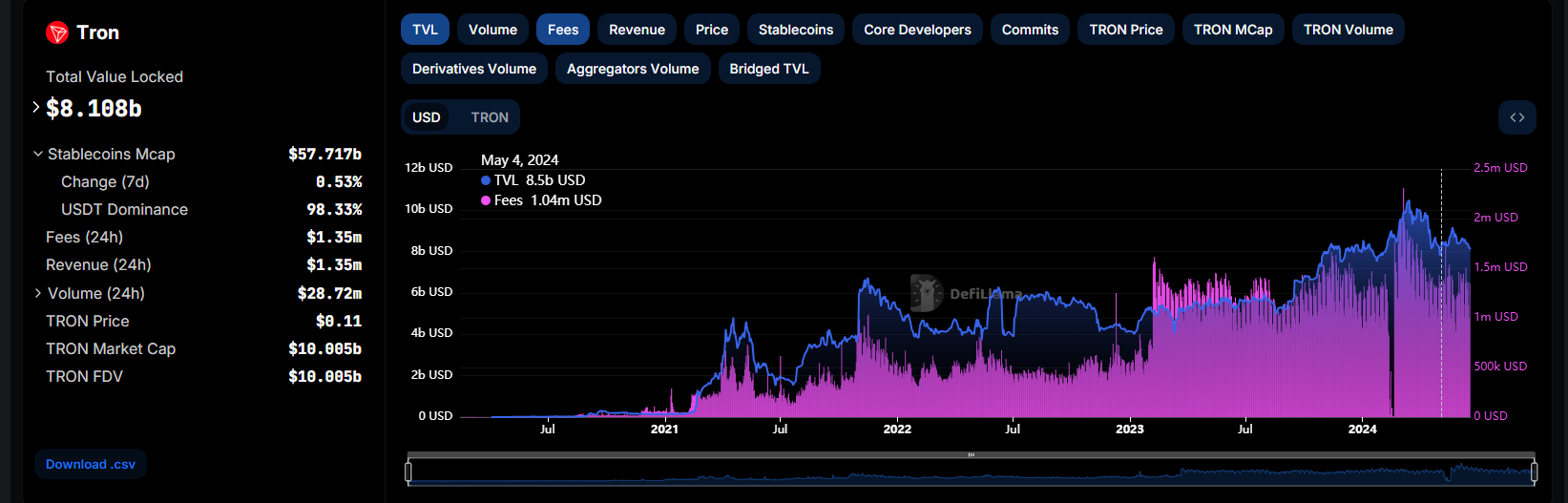The width and height of the screenshot is (1568, 503).
Task: Click the TRON Market Cap label
Action: coord(111,348)
